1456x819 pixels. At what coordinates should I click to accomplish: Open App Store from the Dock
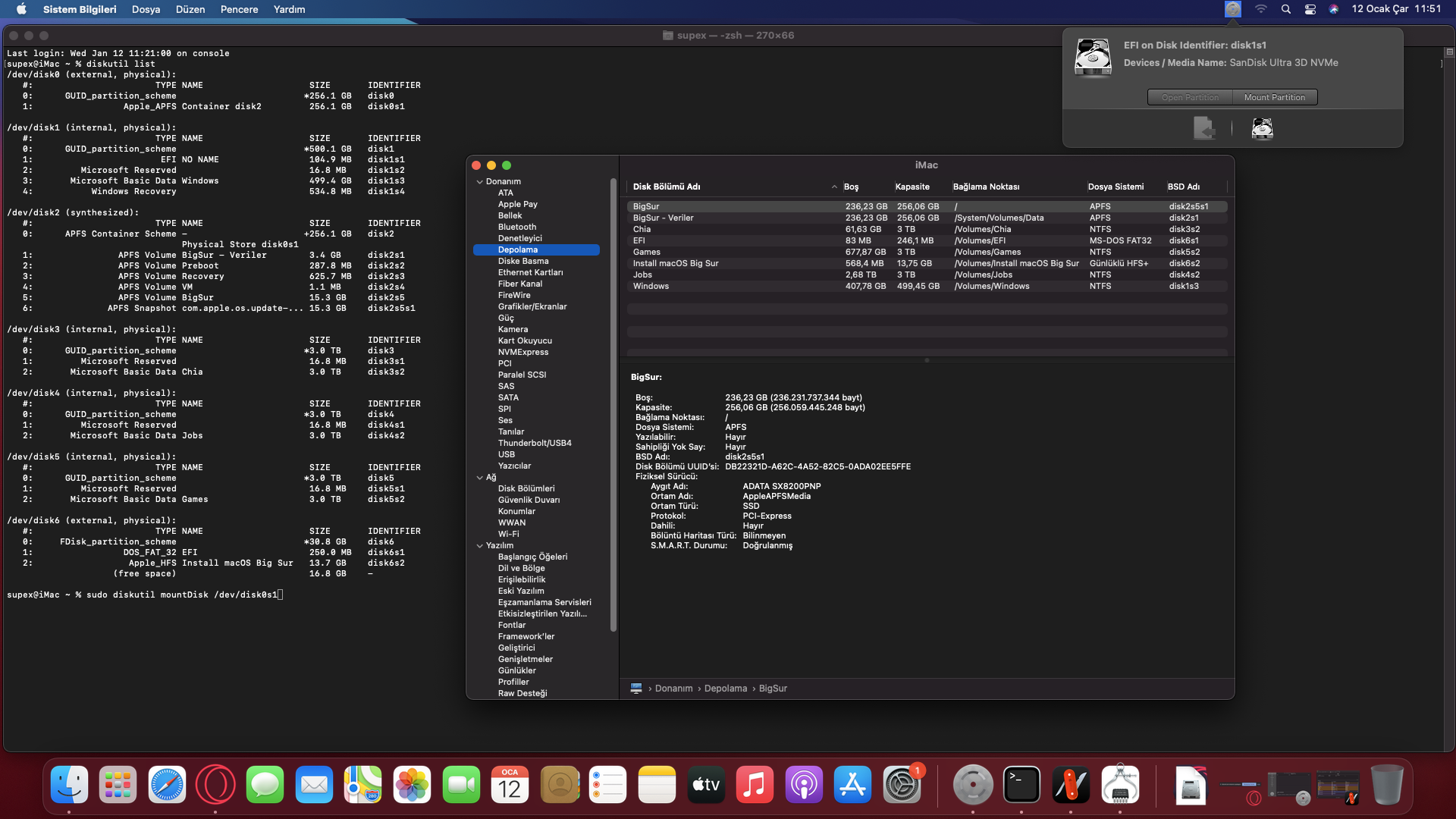[x=852, y=784]
